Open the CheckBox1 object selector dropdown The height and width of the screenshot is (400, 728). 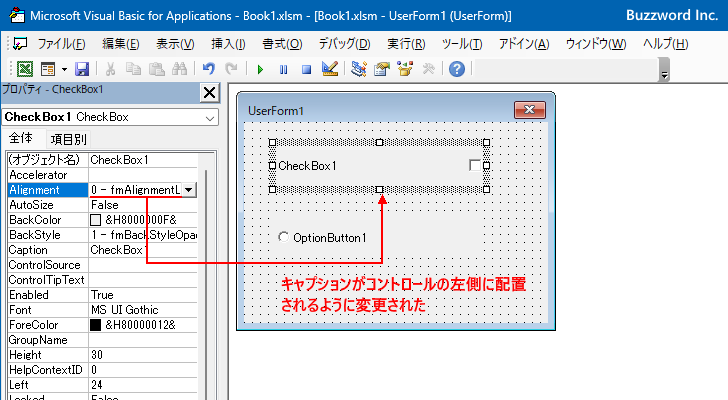click(x=210, y=117)
